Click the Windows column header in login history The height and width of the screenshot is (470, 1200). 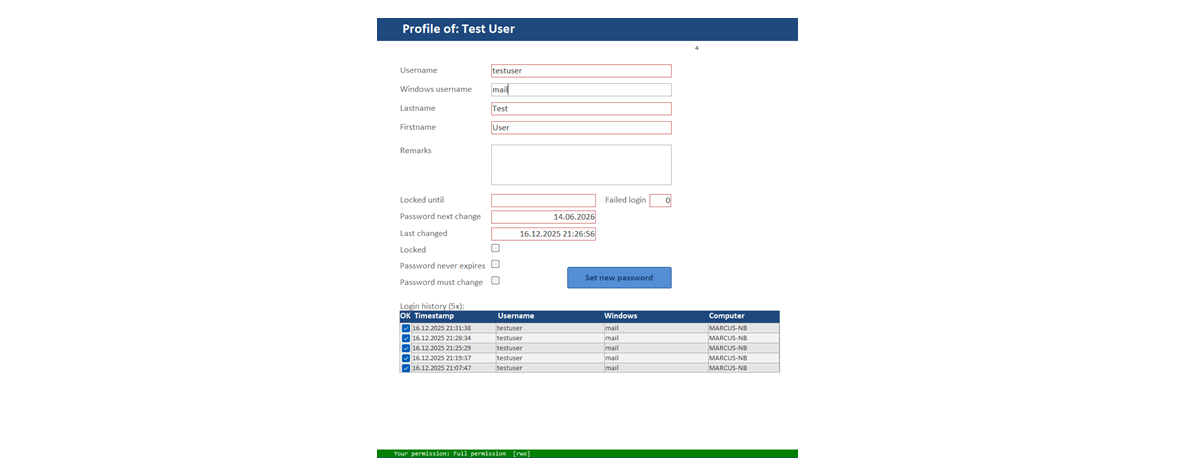(620, 316)
